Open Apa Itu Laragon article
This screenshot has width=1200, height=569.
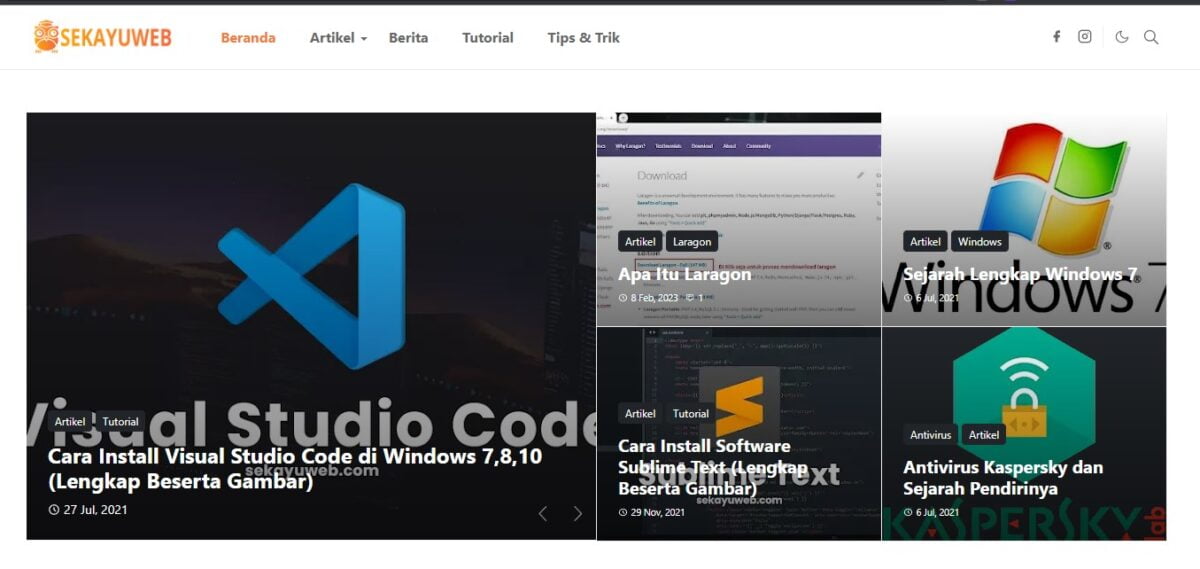[x=684, y=274]
